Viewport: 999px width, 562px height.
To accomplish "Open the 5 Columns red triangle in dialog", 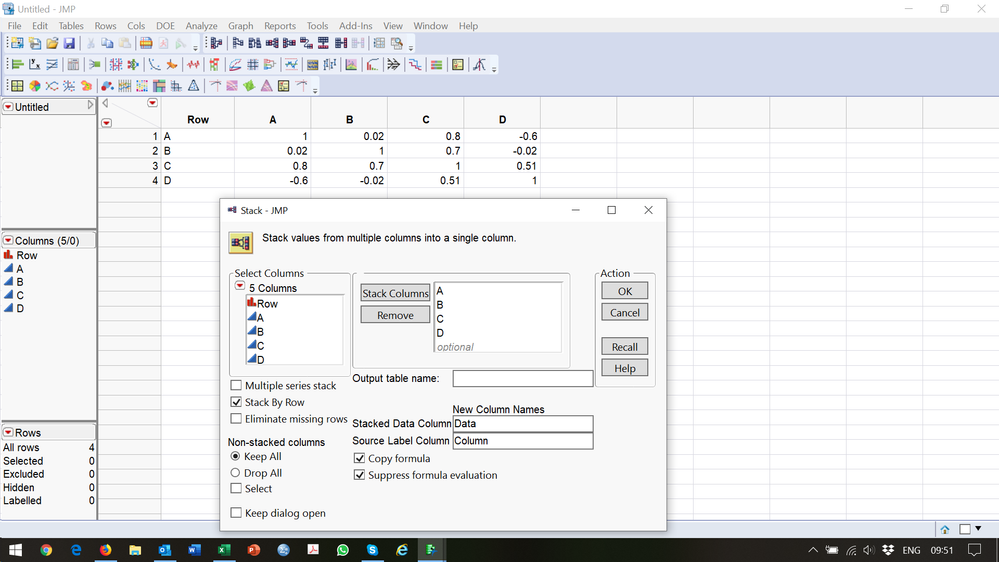I will coord(240,286).
